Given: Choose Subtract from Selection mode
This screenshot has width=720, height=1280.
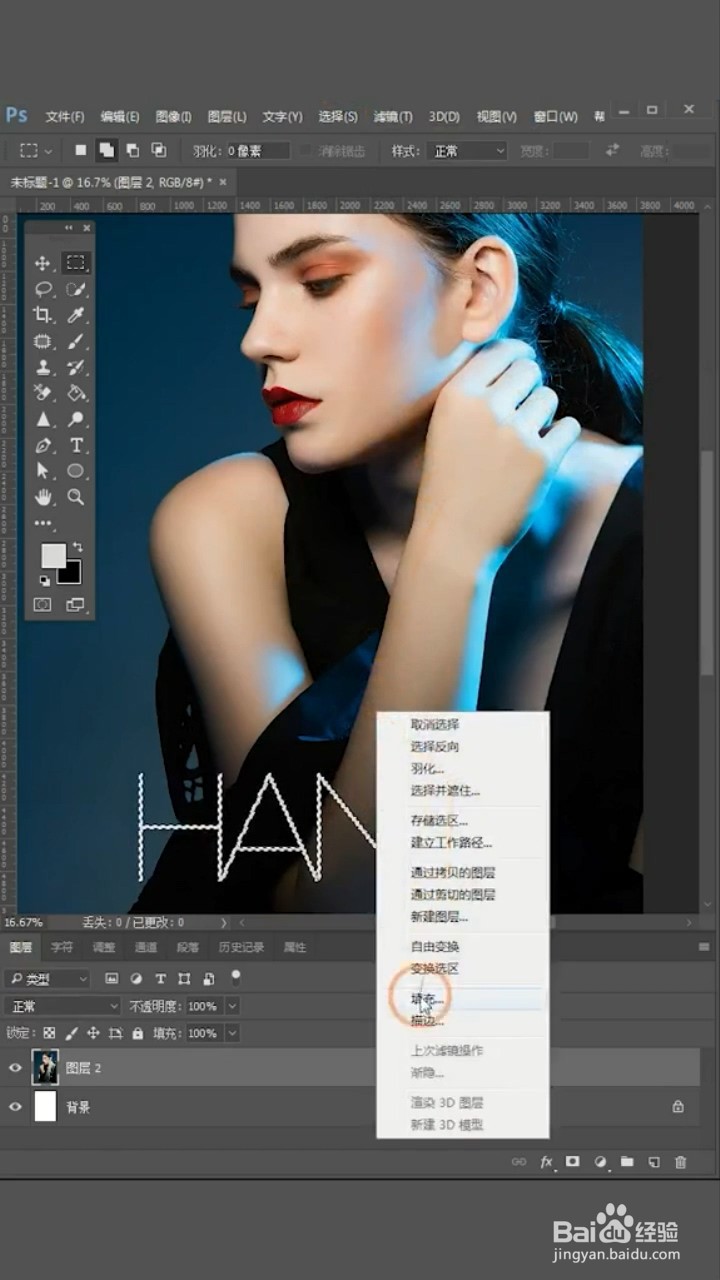Looking at the screenshot, I should 132,151.
